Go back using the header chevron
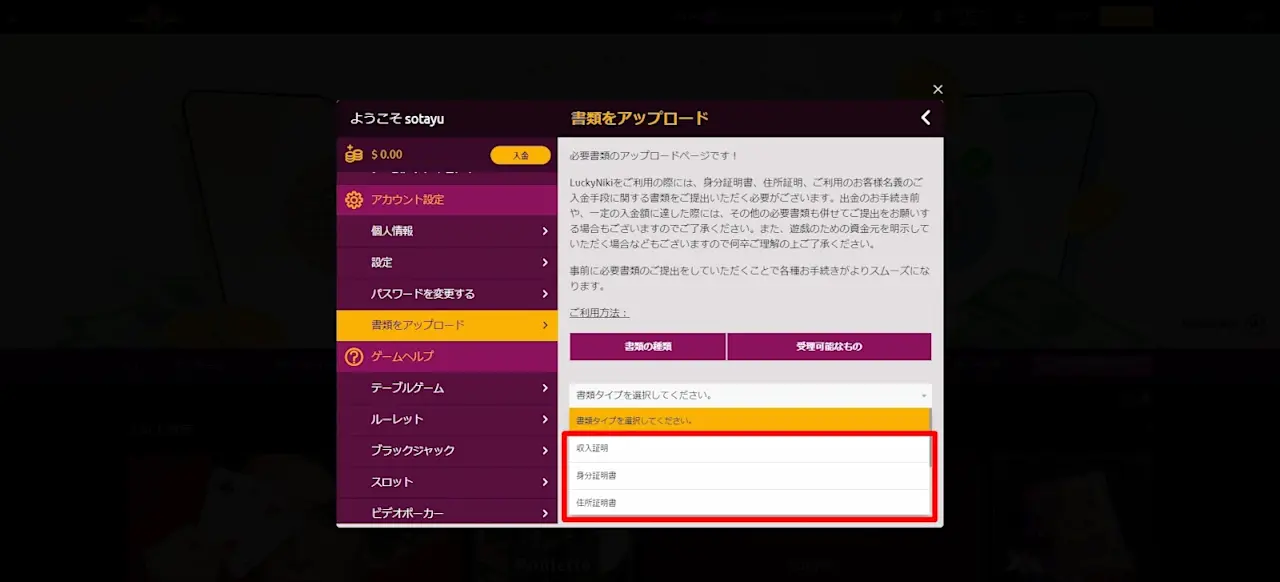1280x582 pixels. (926, 118)
